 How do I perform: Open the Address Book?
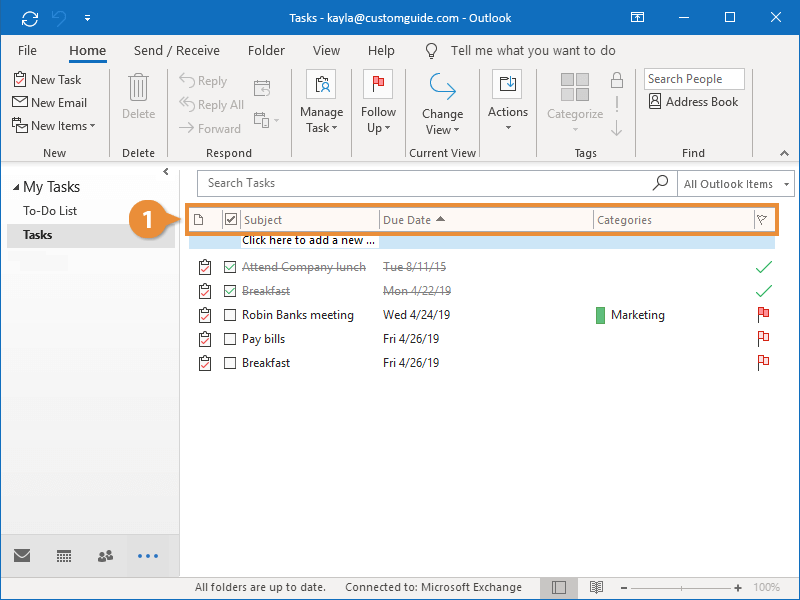coord(693,102)
